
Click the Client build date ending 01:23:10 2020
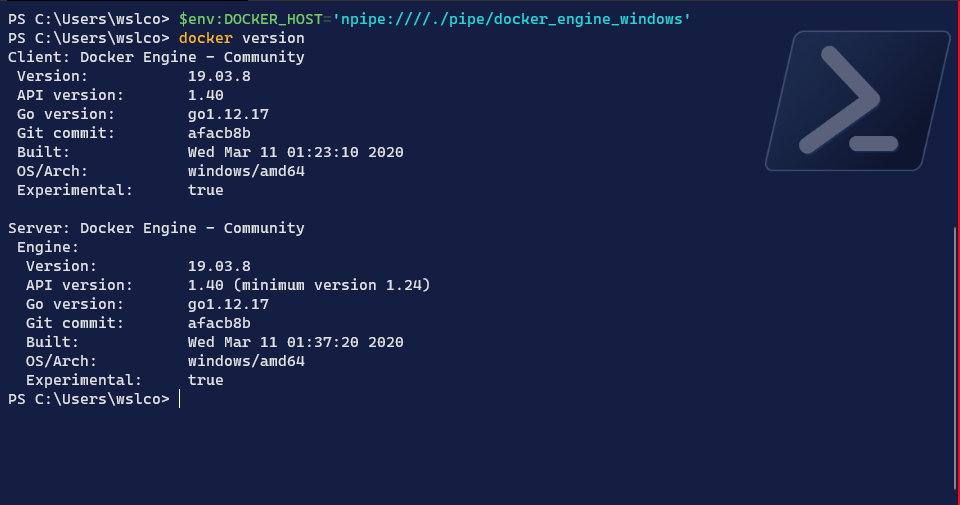pyautogui.click(x=295, y=152)
